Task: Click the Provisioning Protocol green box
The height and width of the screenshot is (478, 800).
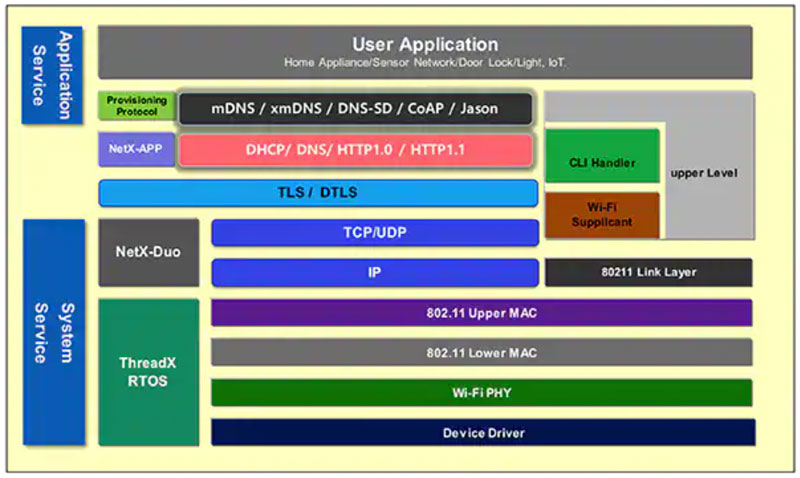Action: 137,106
